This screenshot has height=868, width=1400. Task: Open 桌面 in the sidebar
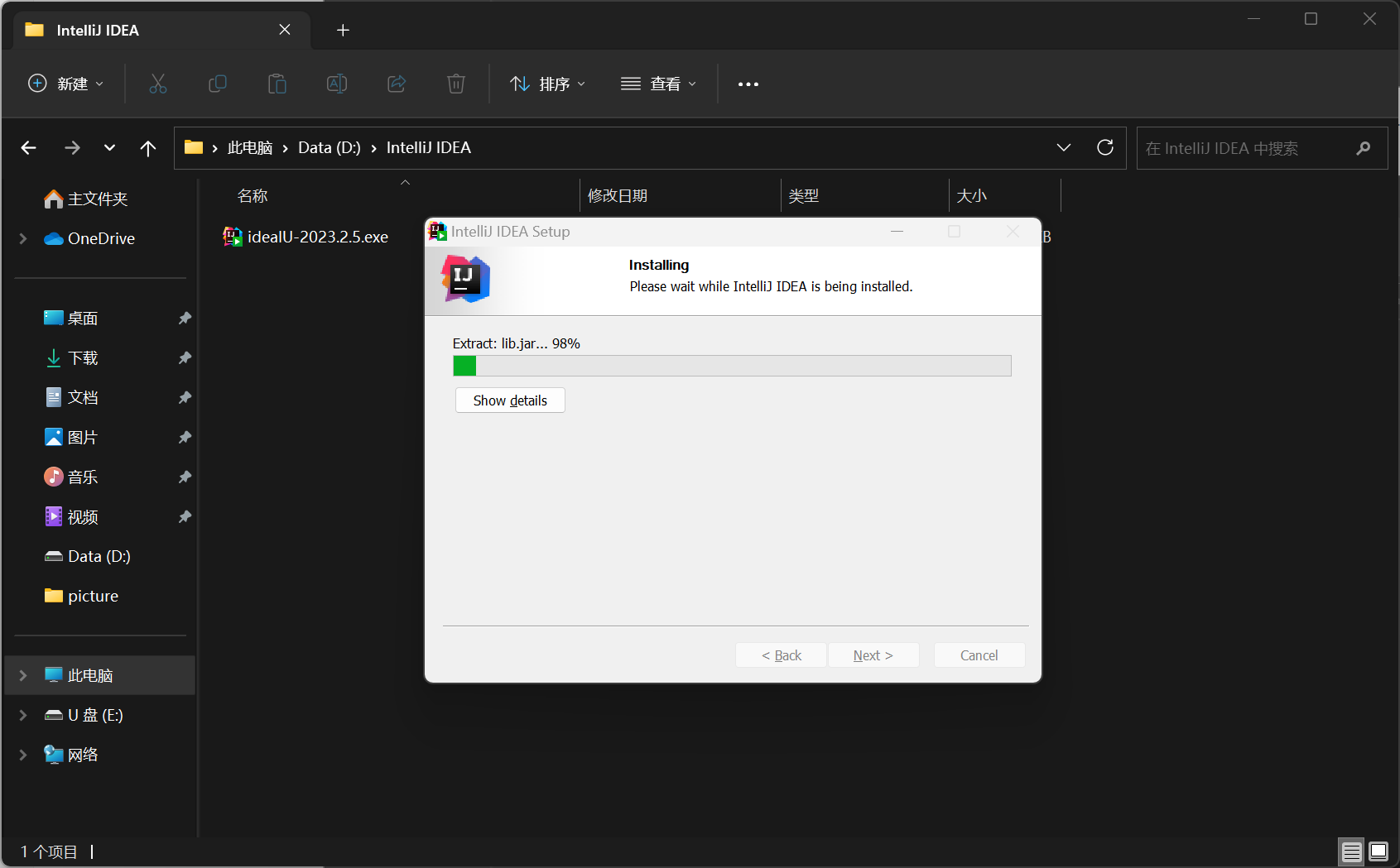coord(71,318)
